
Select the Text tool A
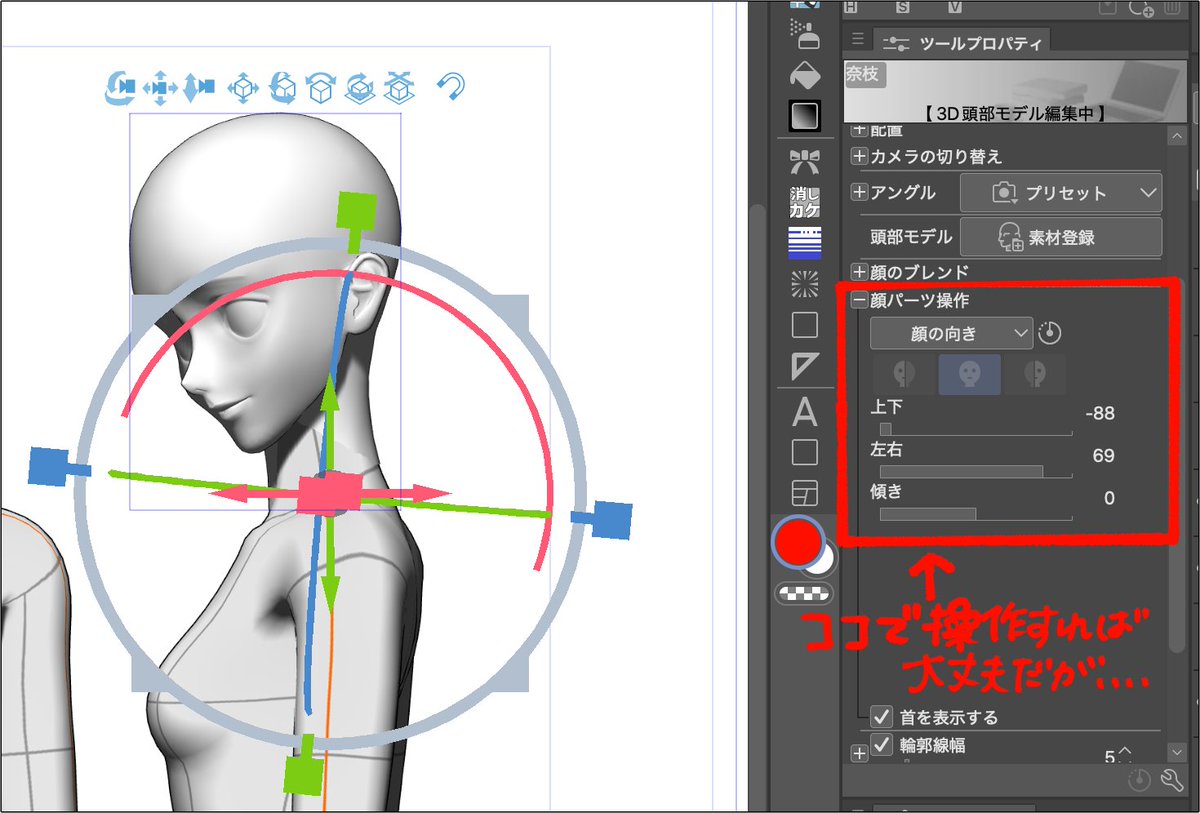coord(805,412)
